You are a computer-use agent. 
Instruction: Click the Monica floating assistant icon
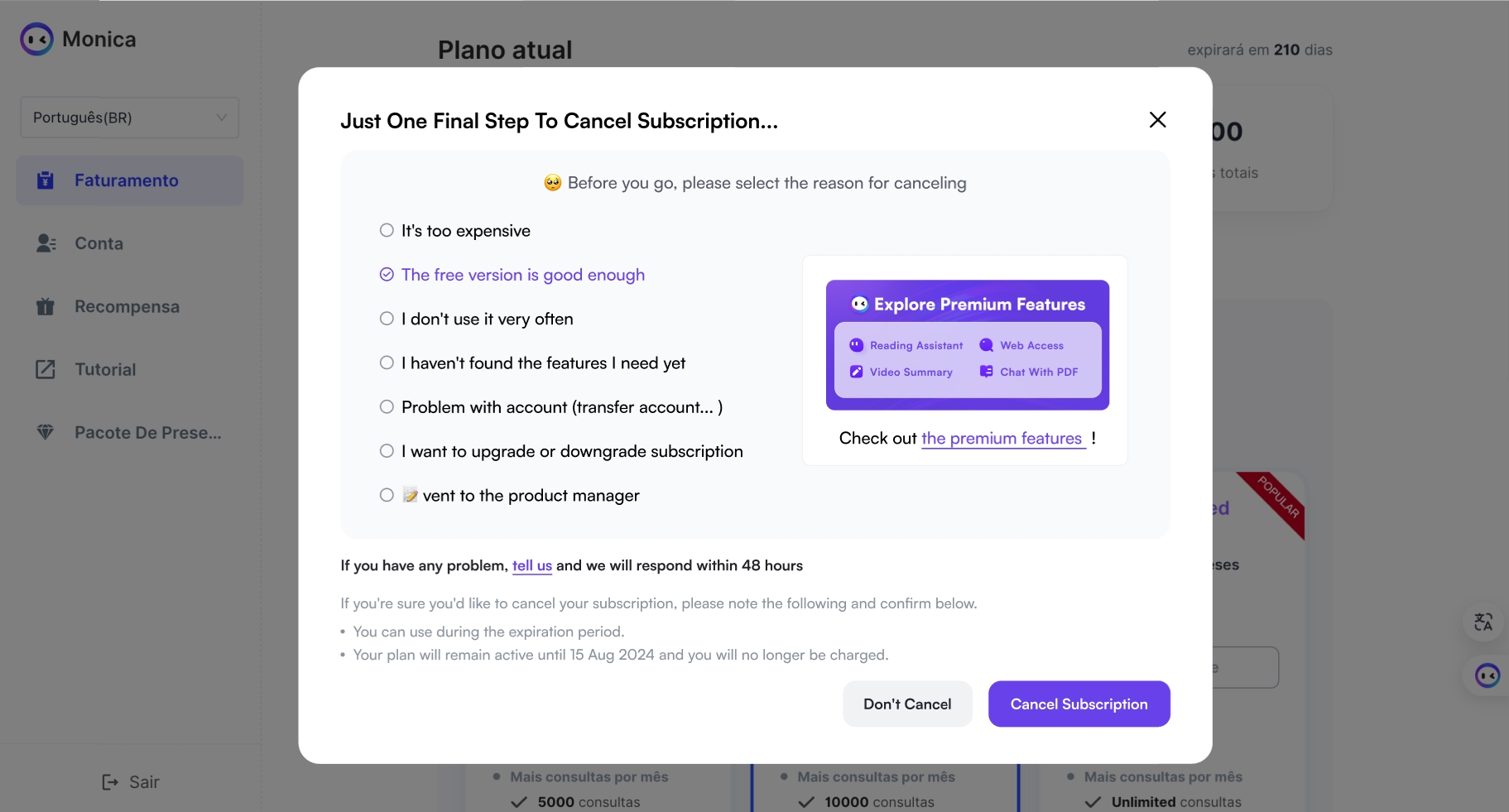pyautogui.click(x=1487, y=675)
